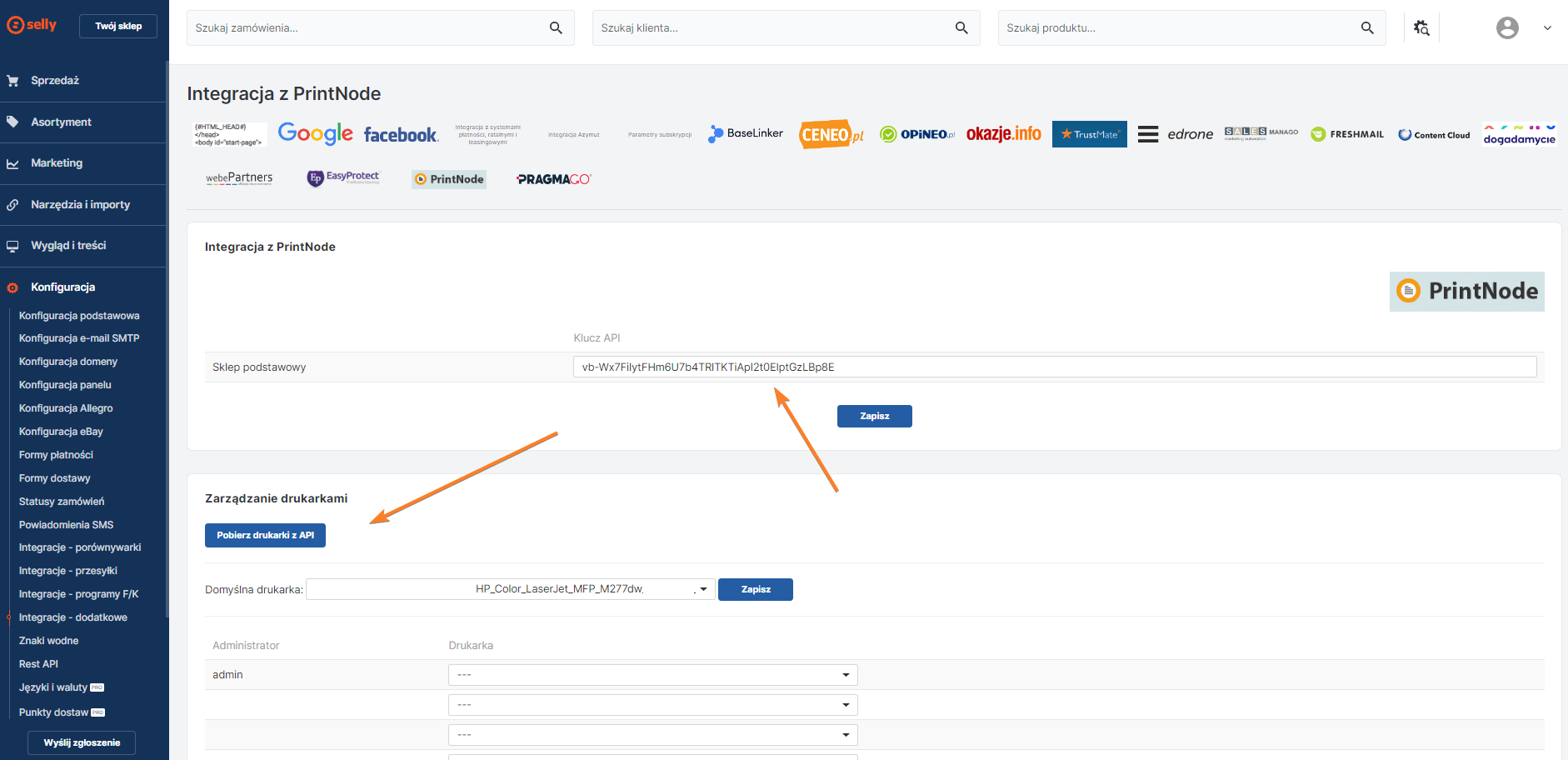The image size is (1568, 760).
Task: Expand the account menu chevron
Action: [x=1547, y=28]
